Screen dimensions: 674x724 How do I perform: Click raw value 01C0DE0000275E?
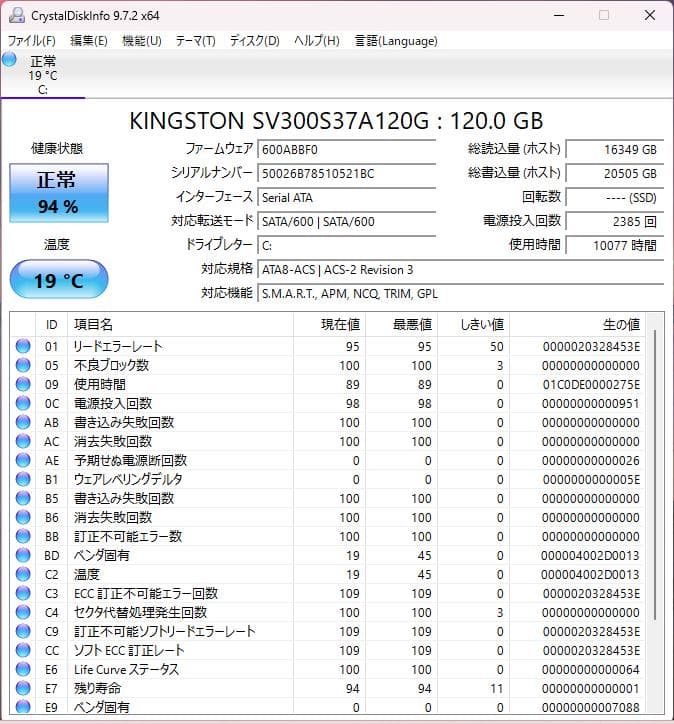(x=591, y=385)
